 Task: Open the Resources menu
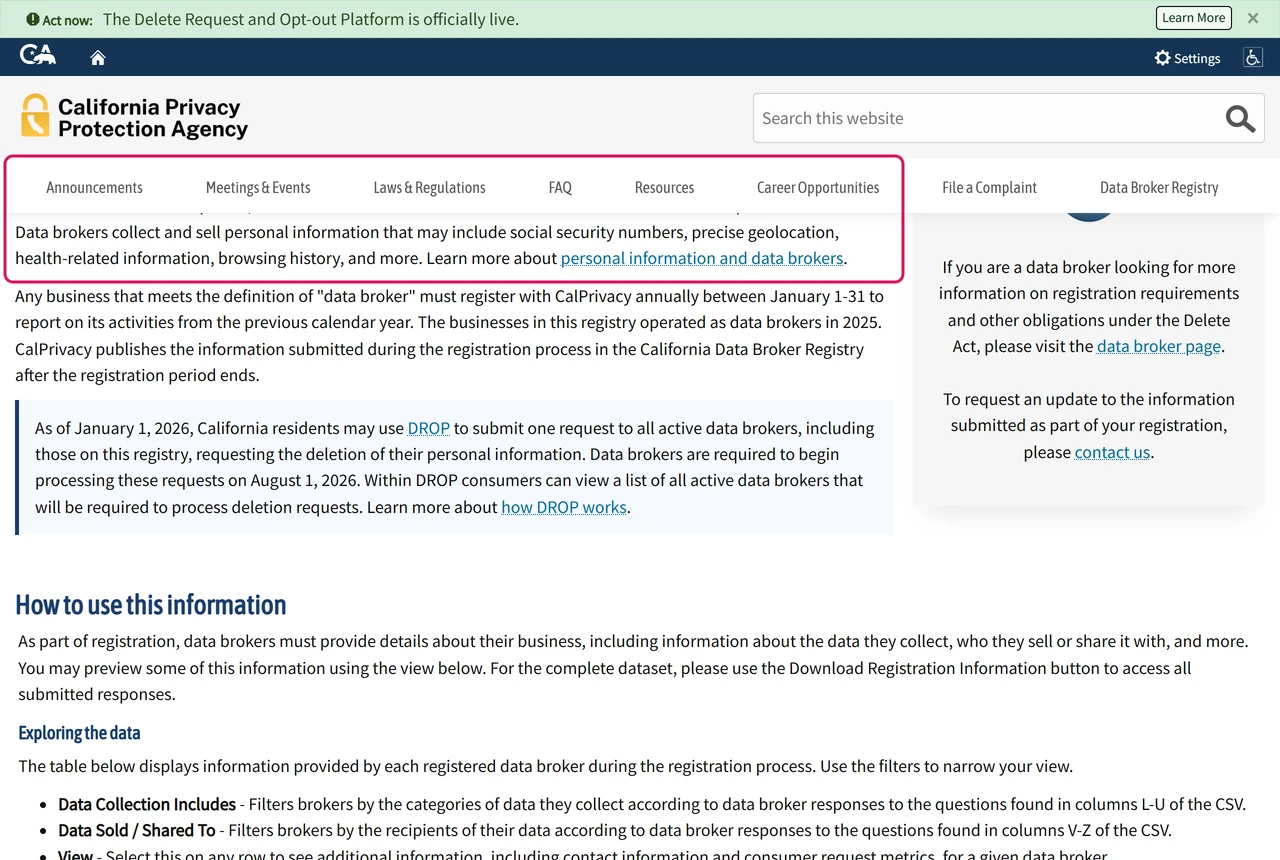[664, 187]
